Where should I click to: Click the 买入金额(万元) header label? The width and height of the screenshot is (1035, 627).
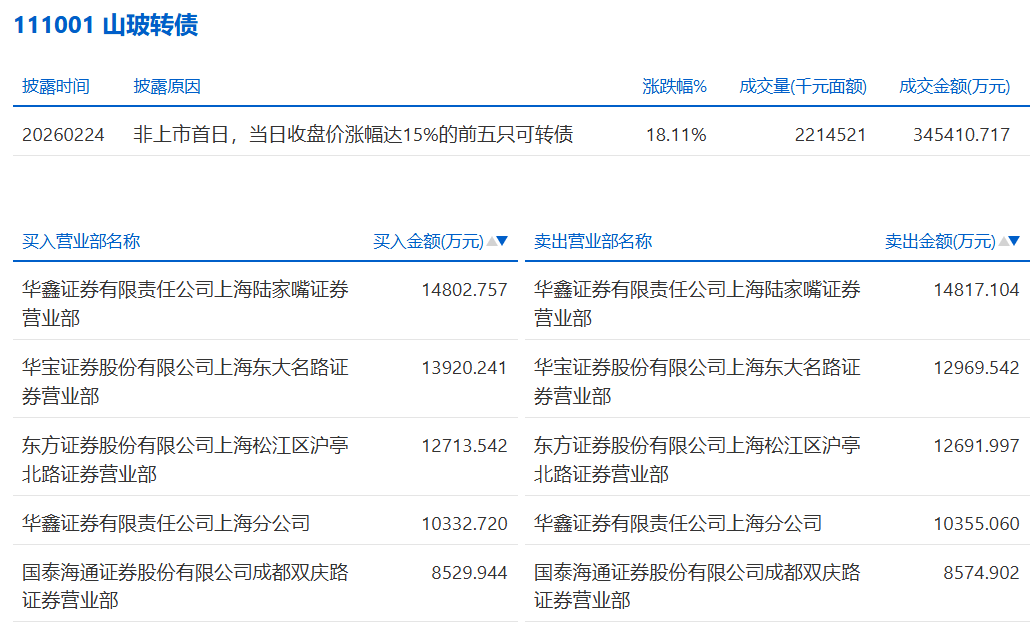(428, 242)
